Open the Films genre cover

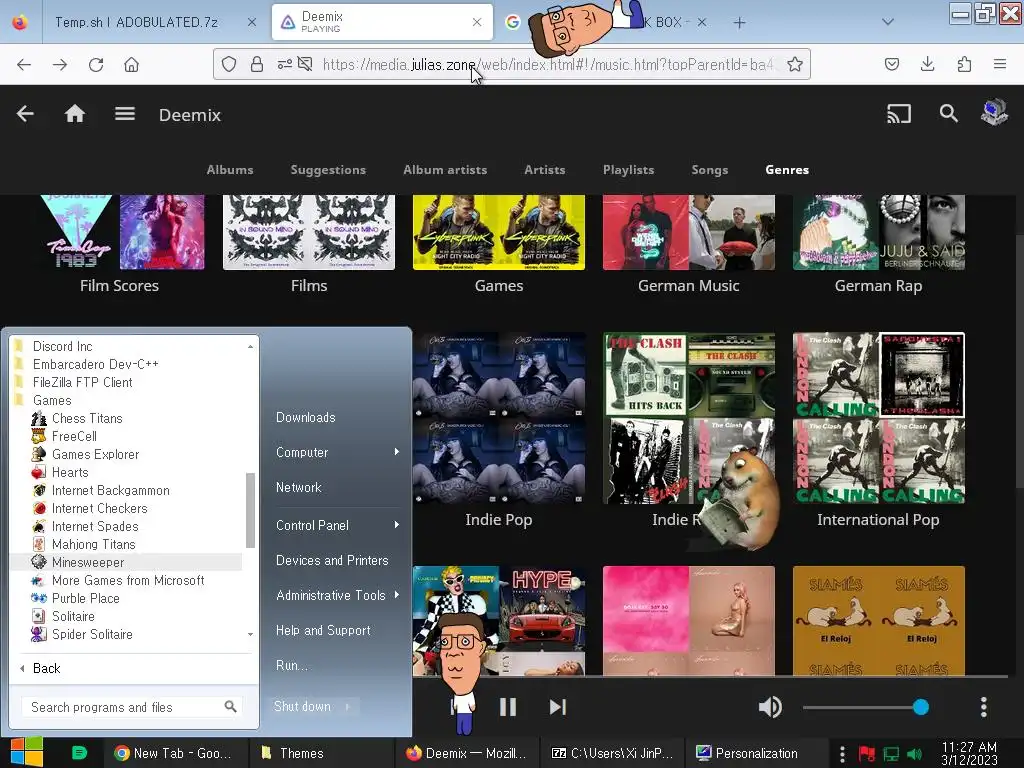click(x=309, y=232)
